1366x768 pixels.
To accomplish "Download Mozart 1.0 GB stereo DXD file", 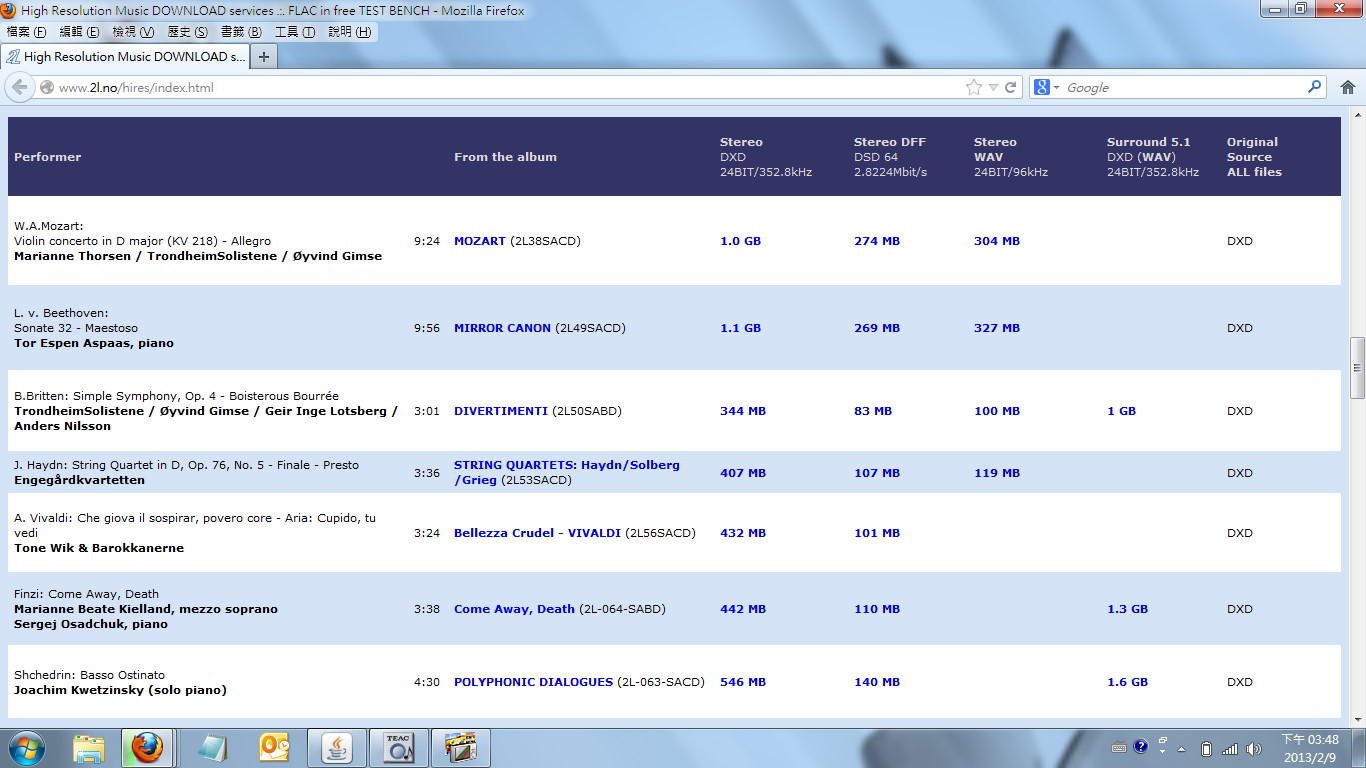I will click(740, 241).
